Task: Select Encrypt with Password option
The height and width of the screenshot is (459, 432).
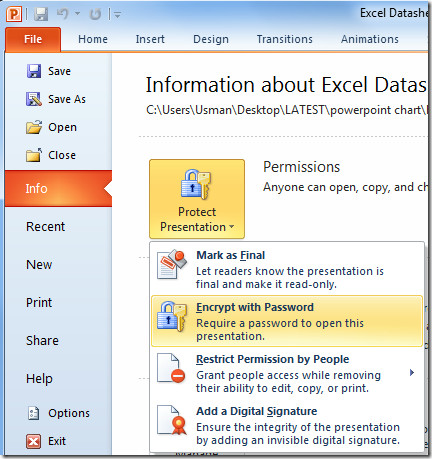Action: [287, 321]
